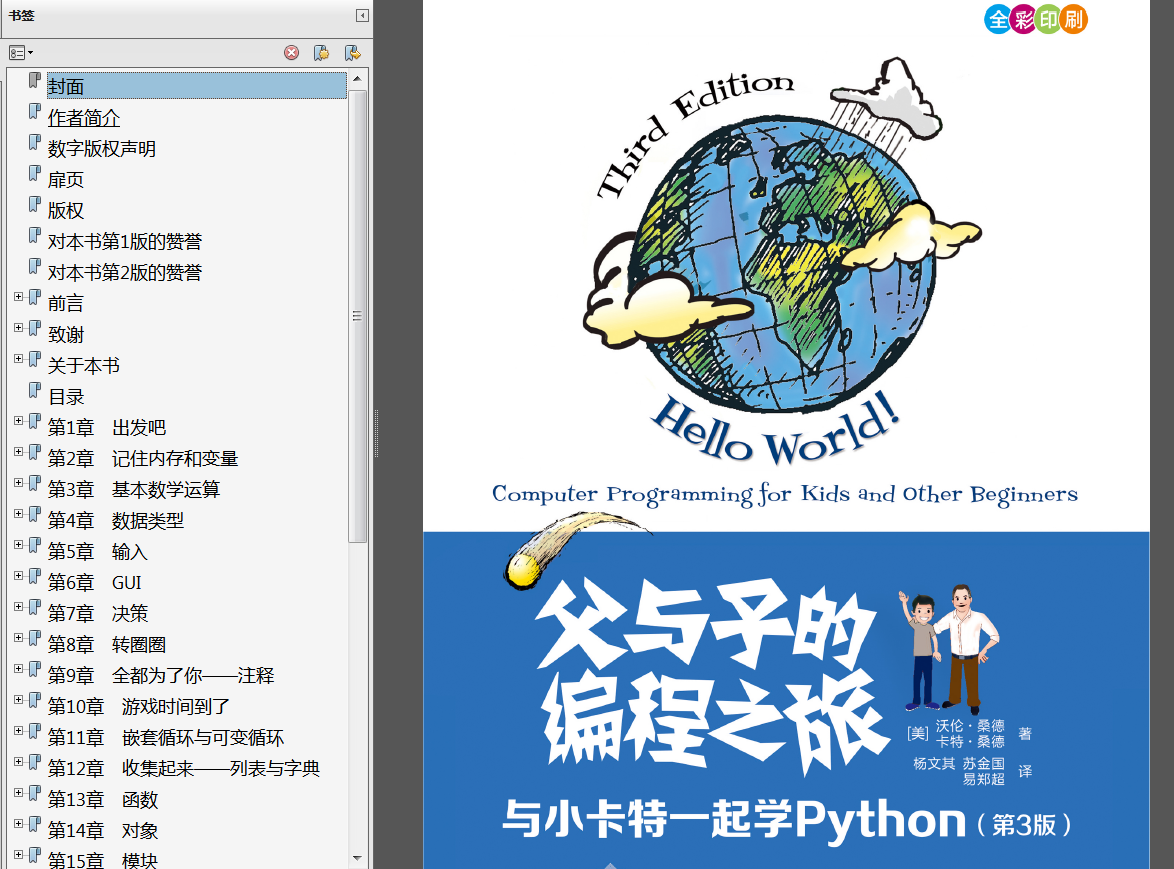Screen dimensions: 1174x869
Task: Click the bookmark icon beside 目录
Action: [x=34, y=390]
